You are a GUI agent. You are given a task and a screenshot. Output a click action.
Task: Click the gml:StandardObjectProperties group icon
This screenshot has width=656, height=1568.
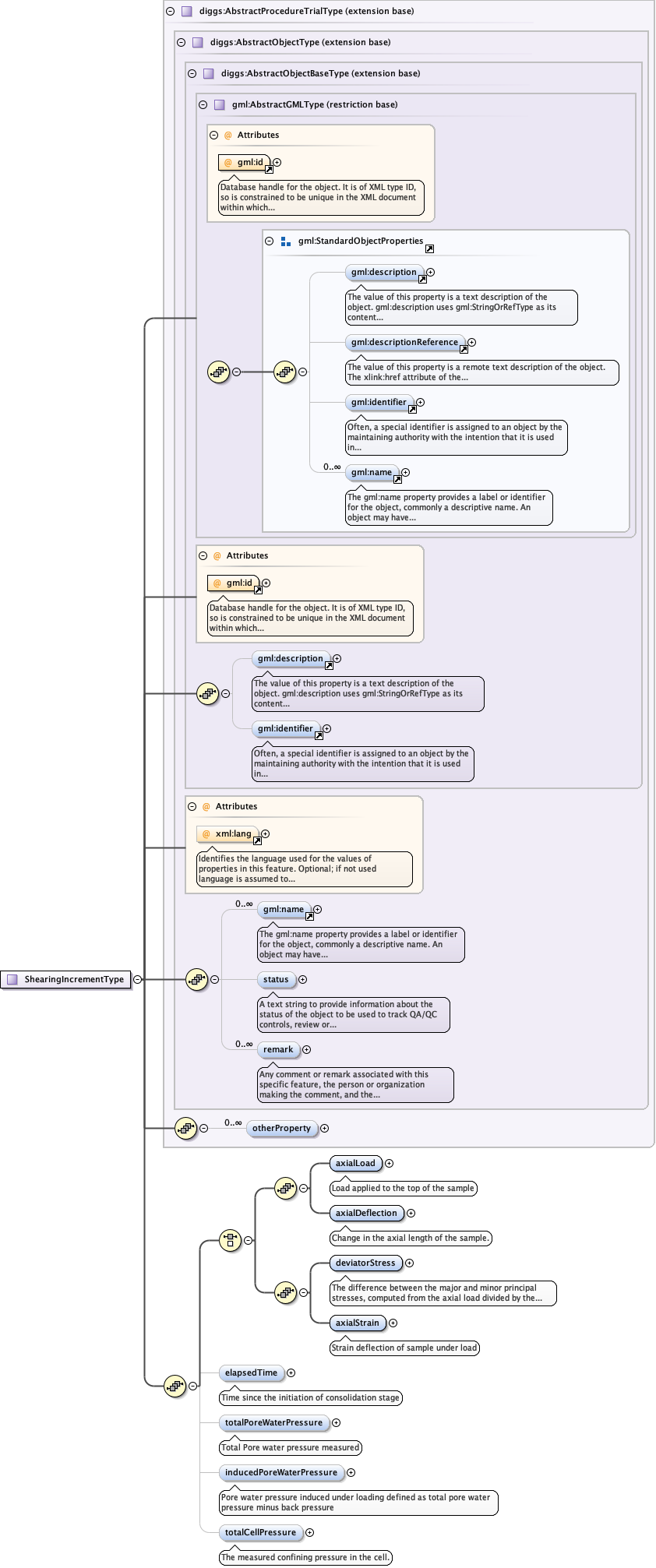[x=286, y=241]
